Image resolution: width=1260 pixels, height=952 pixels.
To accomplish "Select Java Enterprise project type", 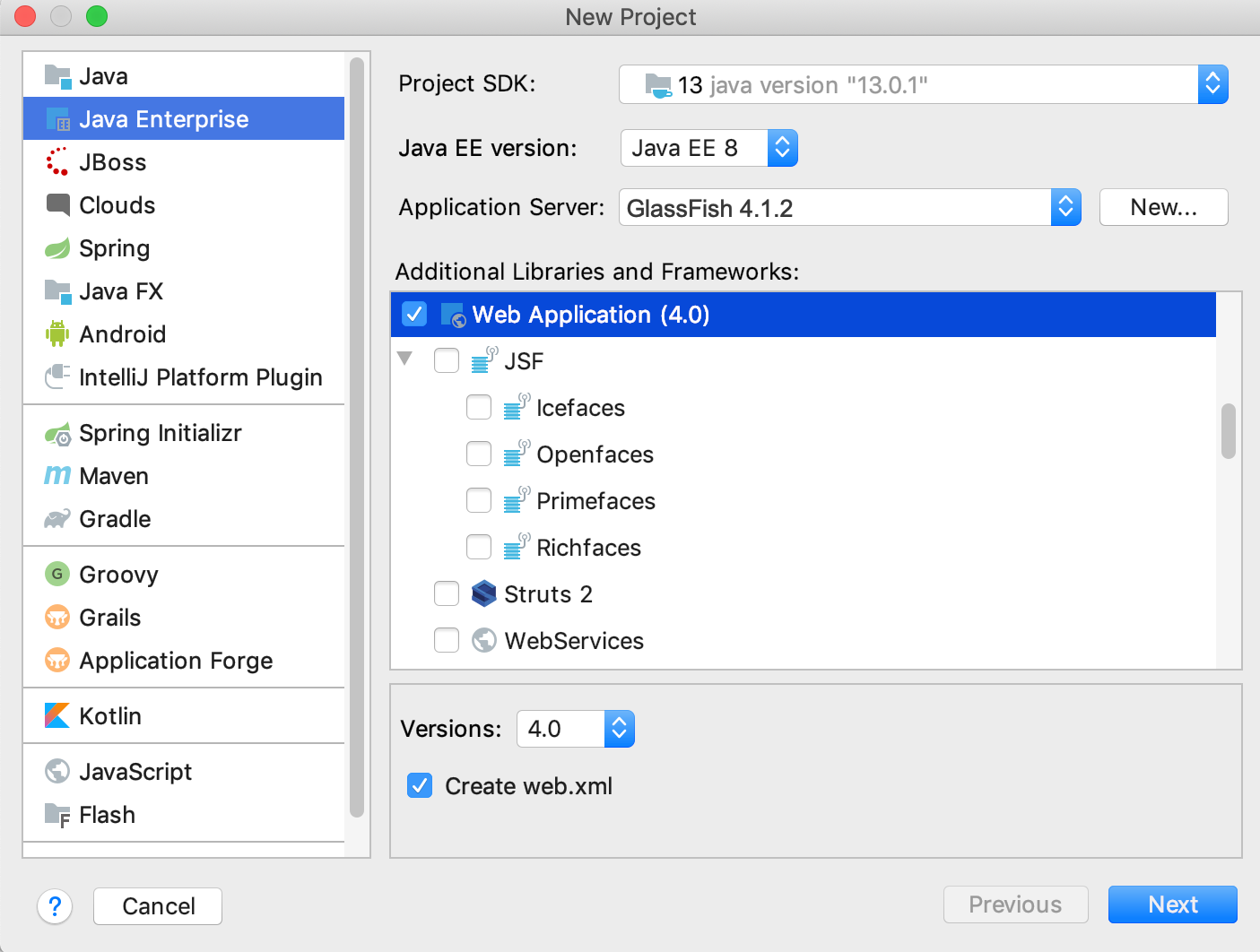I will point(184,119).
